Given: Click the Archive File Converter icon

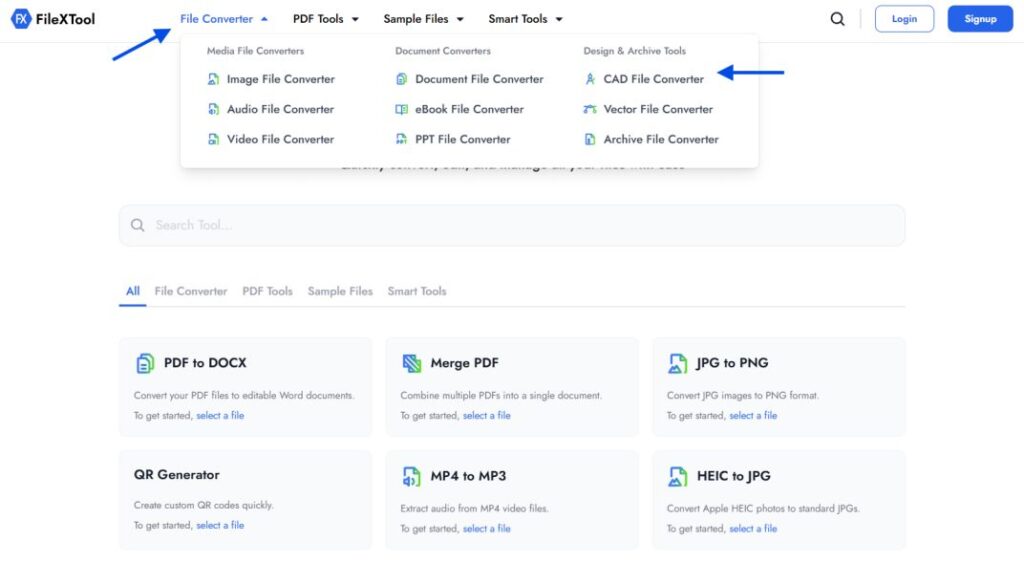Looking at the screenshot, I should [x=590, y=139].
